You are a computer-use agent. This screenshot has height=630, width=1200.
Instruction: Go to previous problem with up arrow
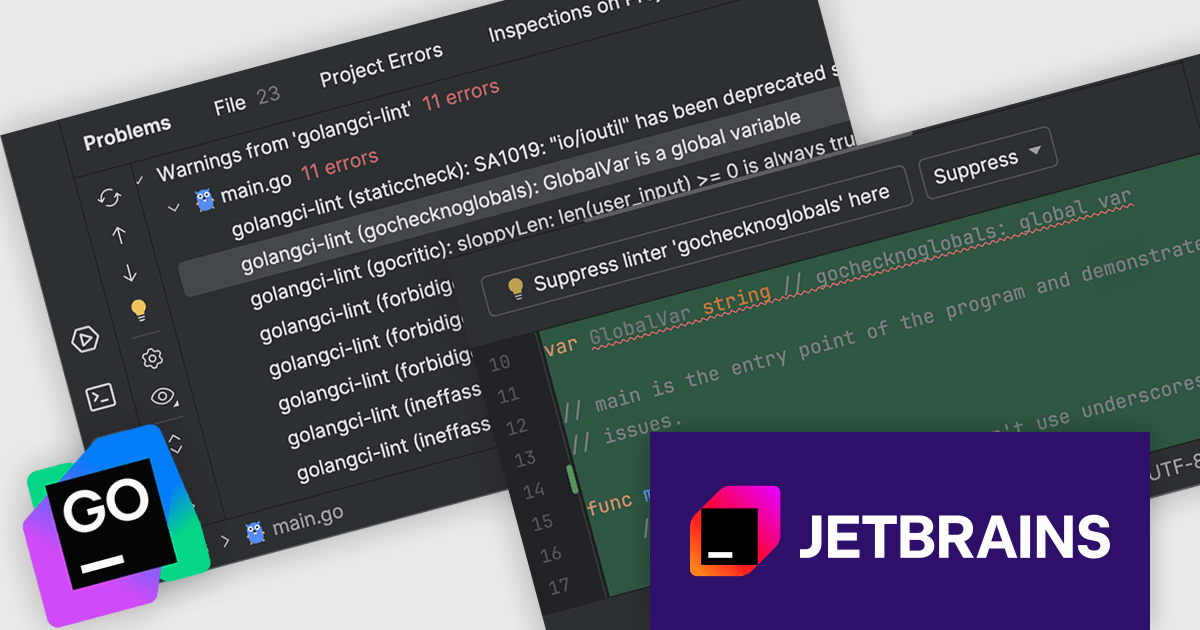[119, 235]
